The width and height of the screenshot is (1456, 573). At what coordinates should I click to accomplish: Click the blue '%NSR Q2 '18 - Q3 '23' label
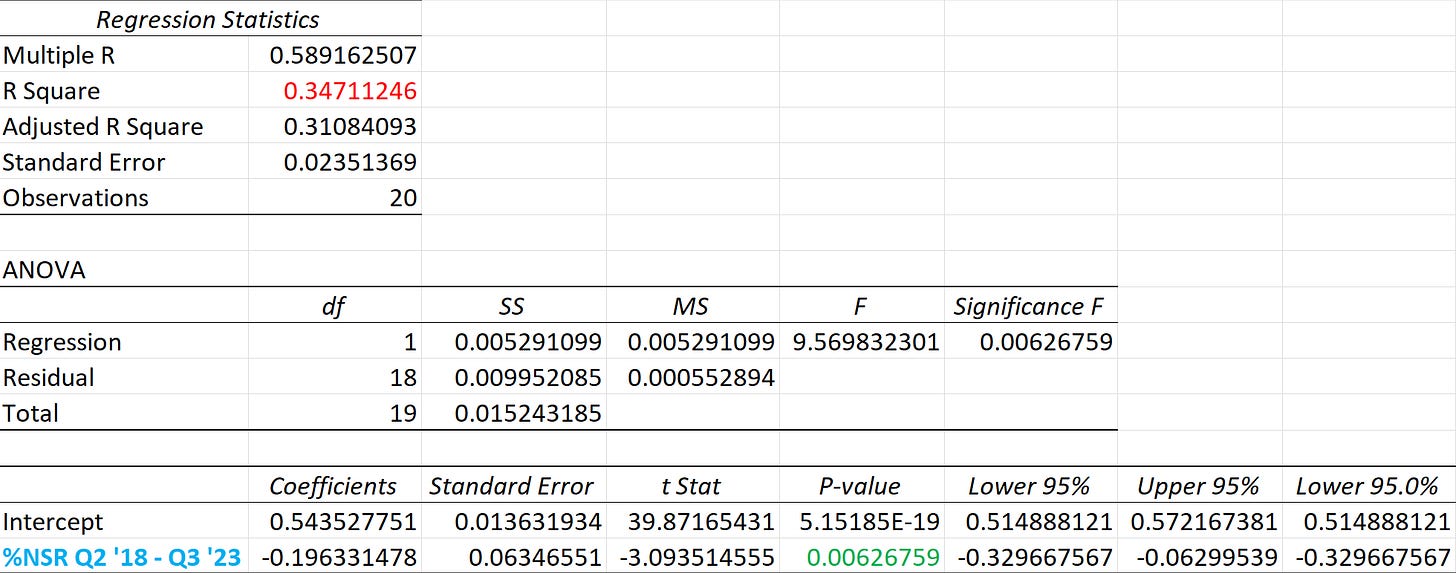pos(122,557)
